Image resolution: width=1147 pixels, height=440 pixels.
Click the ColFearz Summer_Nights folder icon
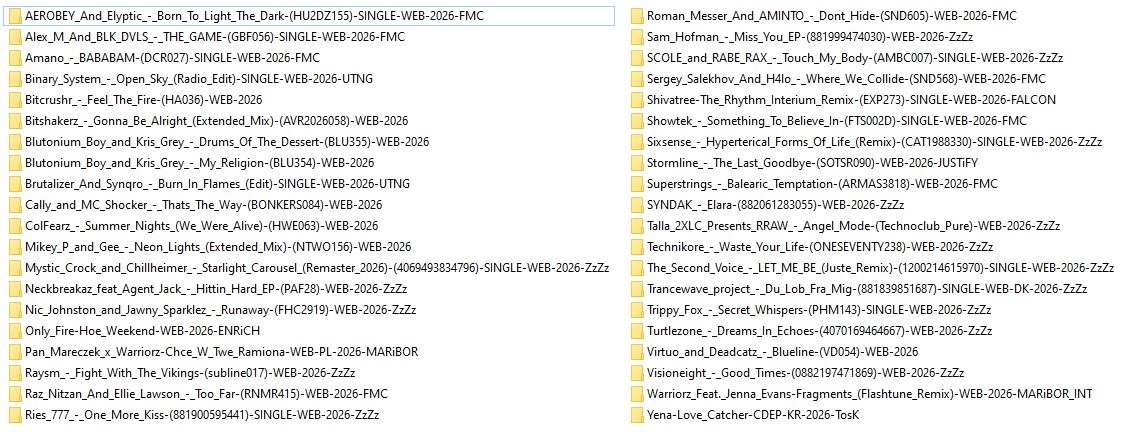[15, 225]
